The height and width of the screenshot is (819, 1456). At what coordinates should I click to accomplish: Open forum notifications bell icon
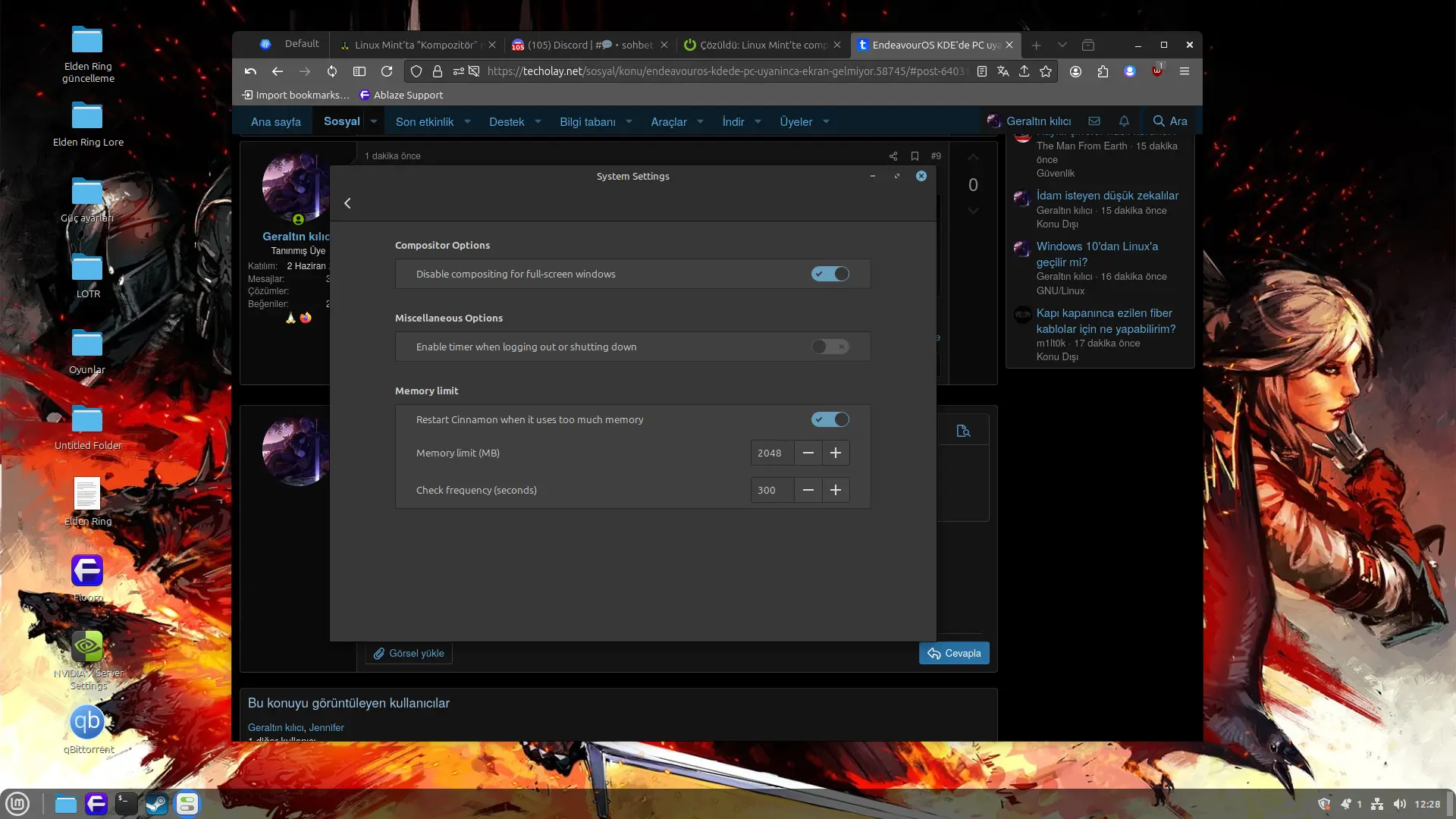pos(1124,121)
